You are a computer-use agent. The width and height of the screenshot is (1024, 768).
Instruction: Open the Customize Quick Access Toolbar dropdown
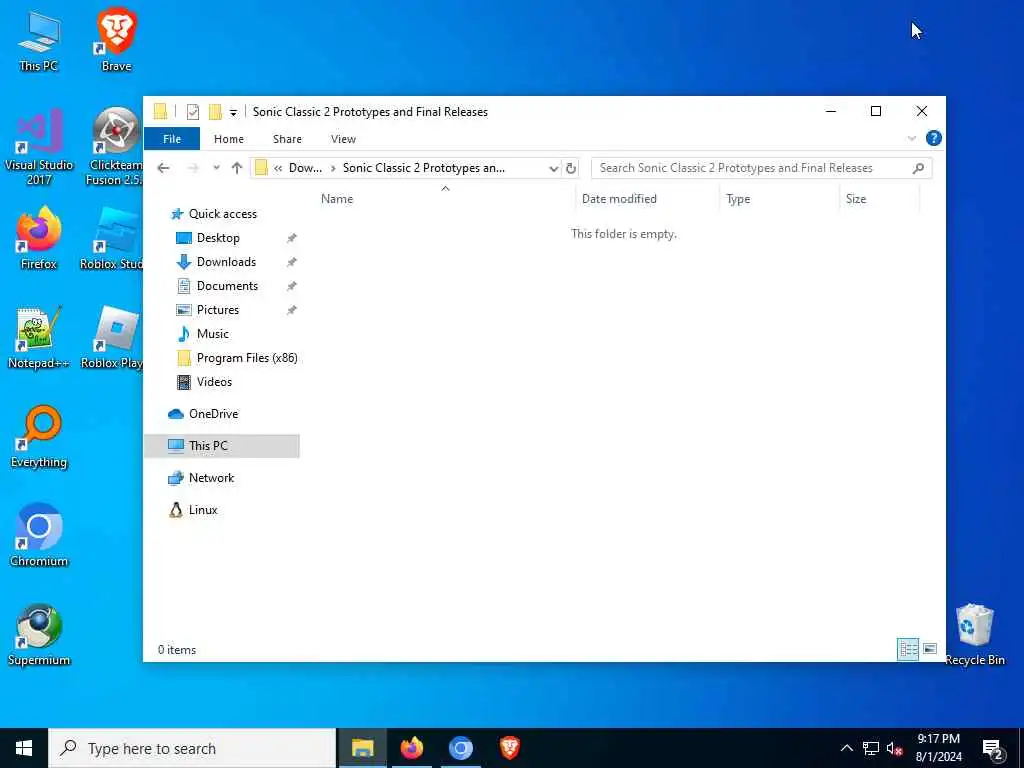[x=233, y=112]
